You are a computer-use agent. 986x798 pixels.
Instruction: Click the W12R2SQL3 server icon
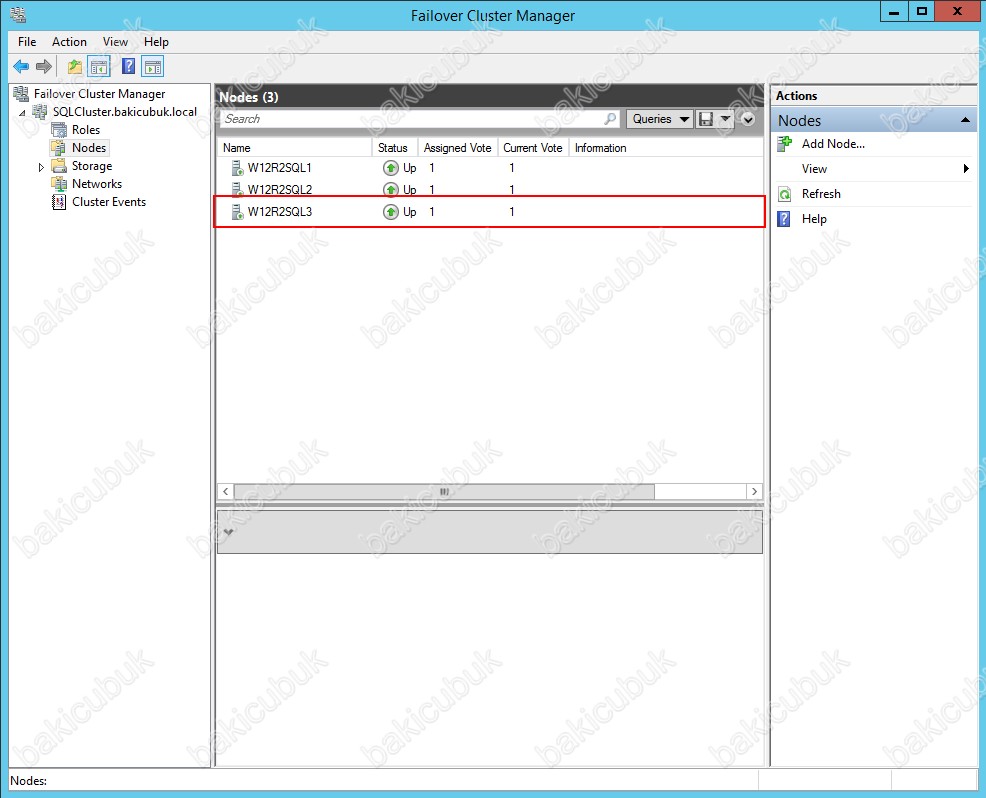(x=238, y=212)
